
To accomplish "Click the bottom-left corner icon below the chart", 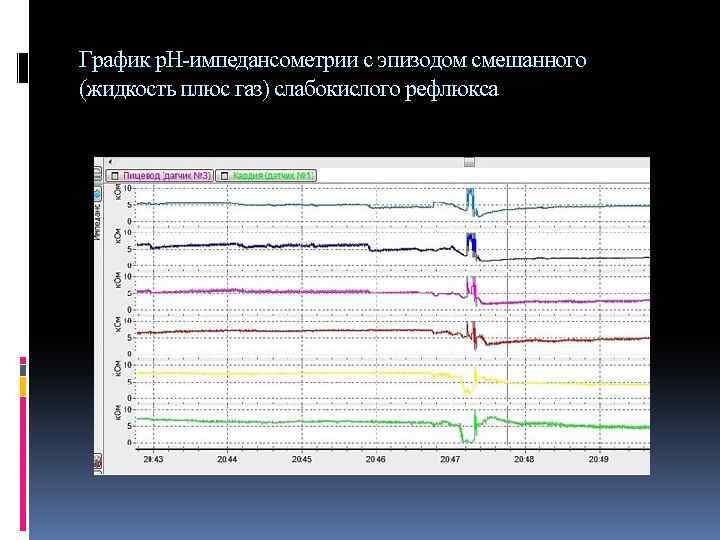I will pos(98,463).
